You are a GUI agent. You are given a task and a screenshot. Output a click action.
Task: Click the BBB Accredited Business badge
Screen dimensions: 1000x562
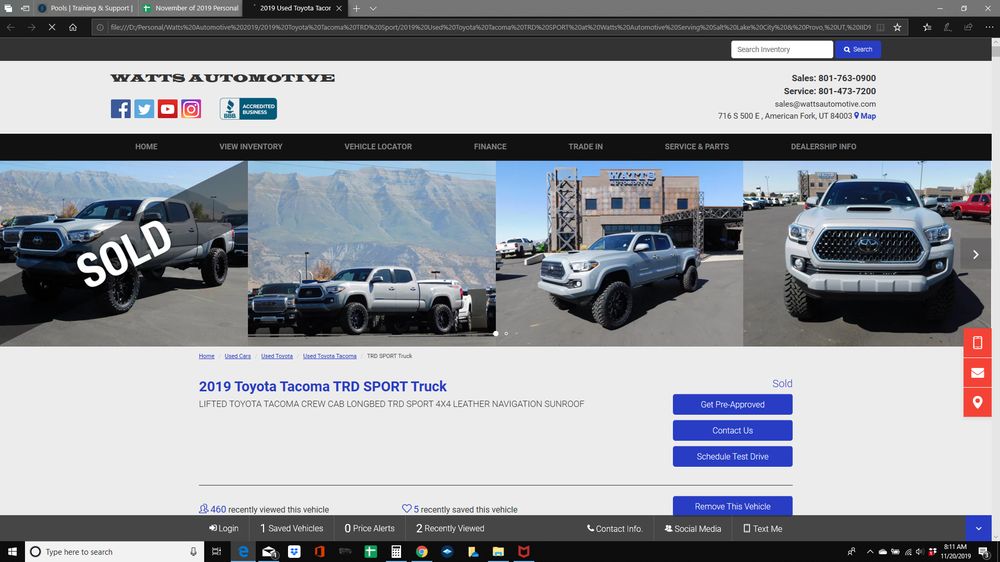248,109
